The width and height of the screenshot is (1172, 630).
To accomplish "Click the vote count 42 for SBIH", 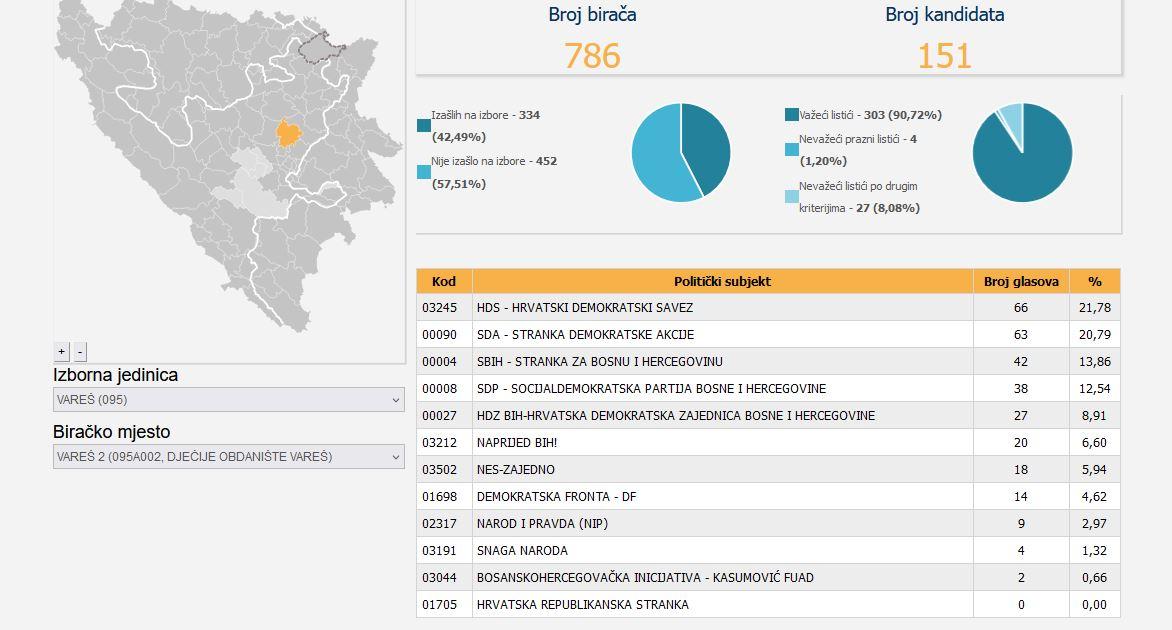I will (1021, 362).
